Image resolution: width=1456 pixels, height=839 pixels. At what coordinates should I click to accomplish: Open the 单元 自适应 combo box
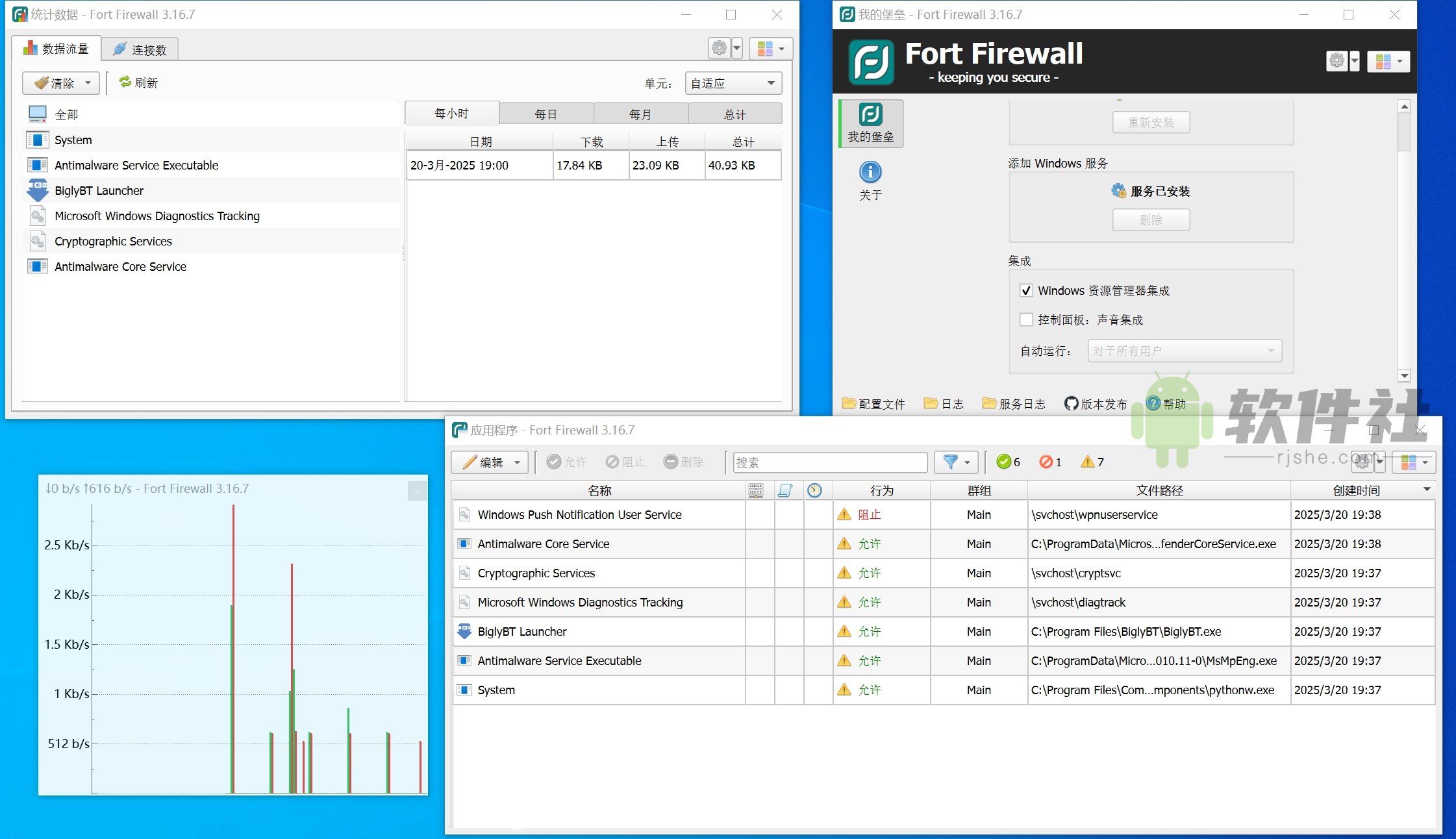(733, 82)
